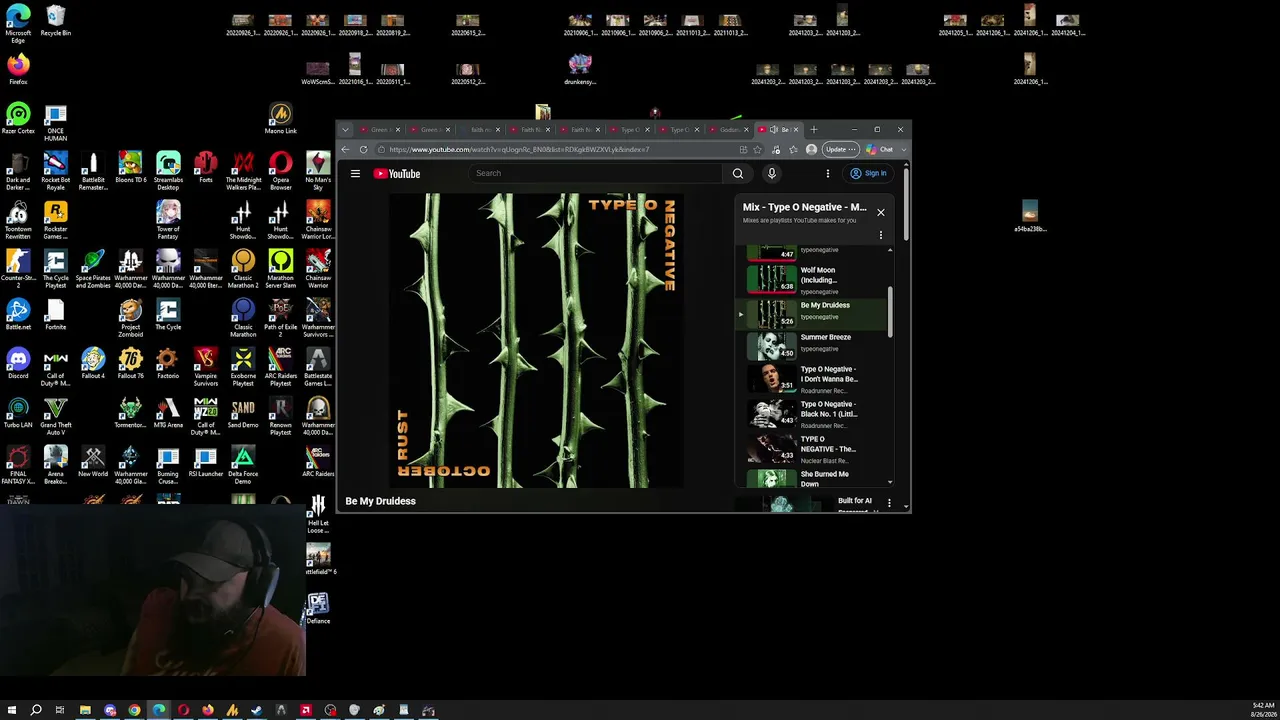Select the Razer Cortex desktop icon
Image resolution: width=1280 pixels, height=720 pixels.
(18, 119)
